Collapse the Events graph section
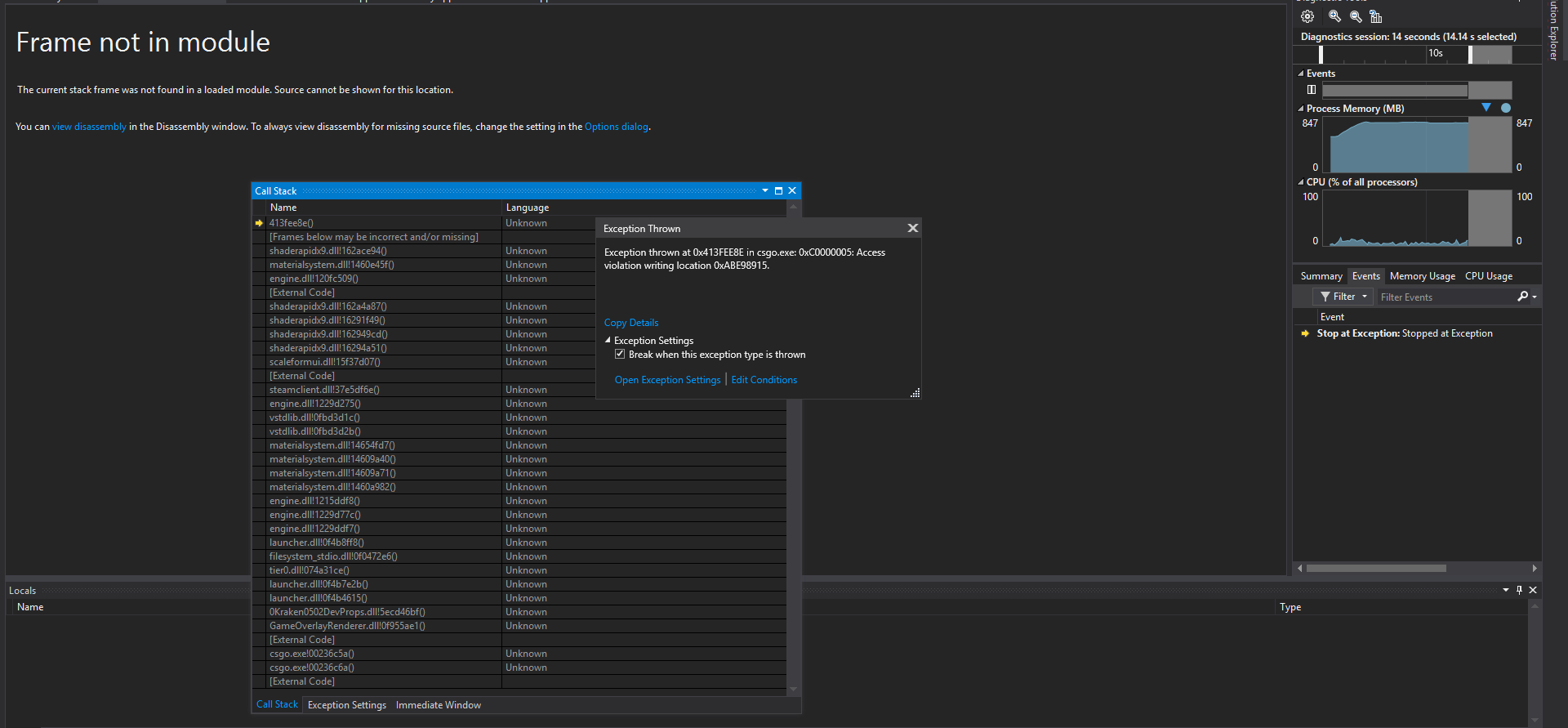 coord(1301,74)
